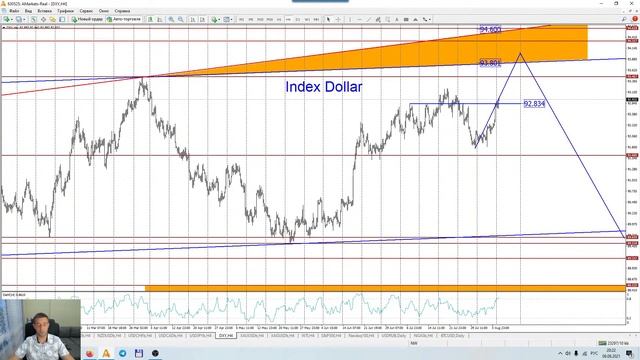Select the H1 timeframe button
Viewport: 640px width, 360px height.
(279, 19)
